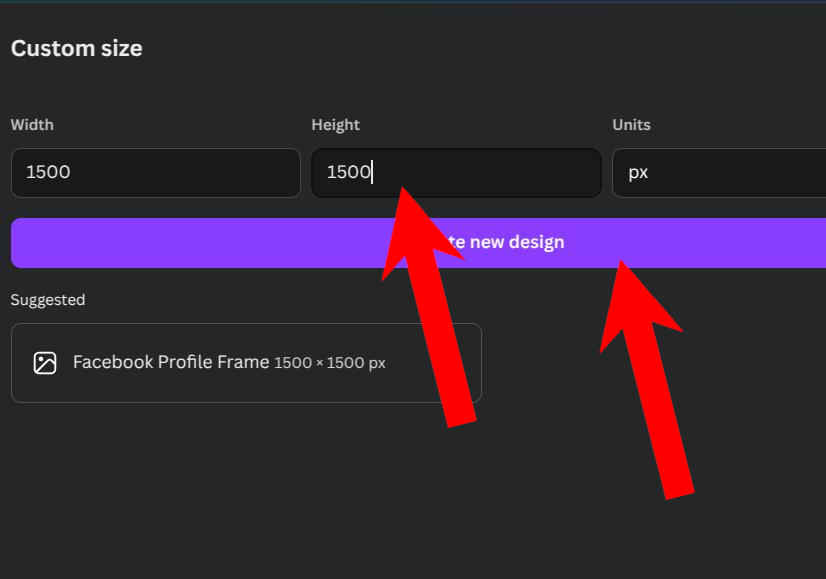
Task: Click the 1500 value in Width field
Action: click(48, 172)
